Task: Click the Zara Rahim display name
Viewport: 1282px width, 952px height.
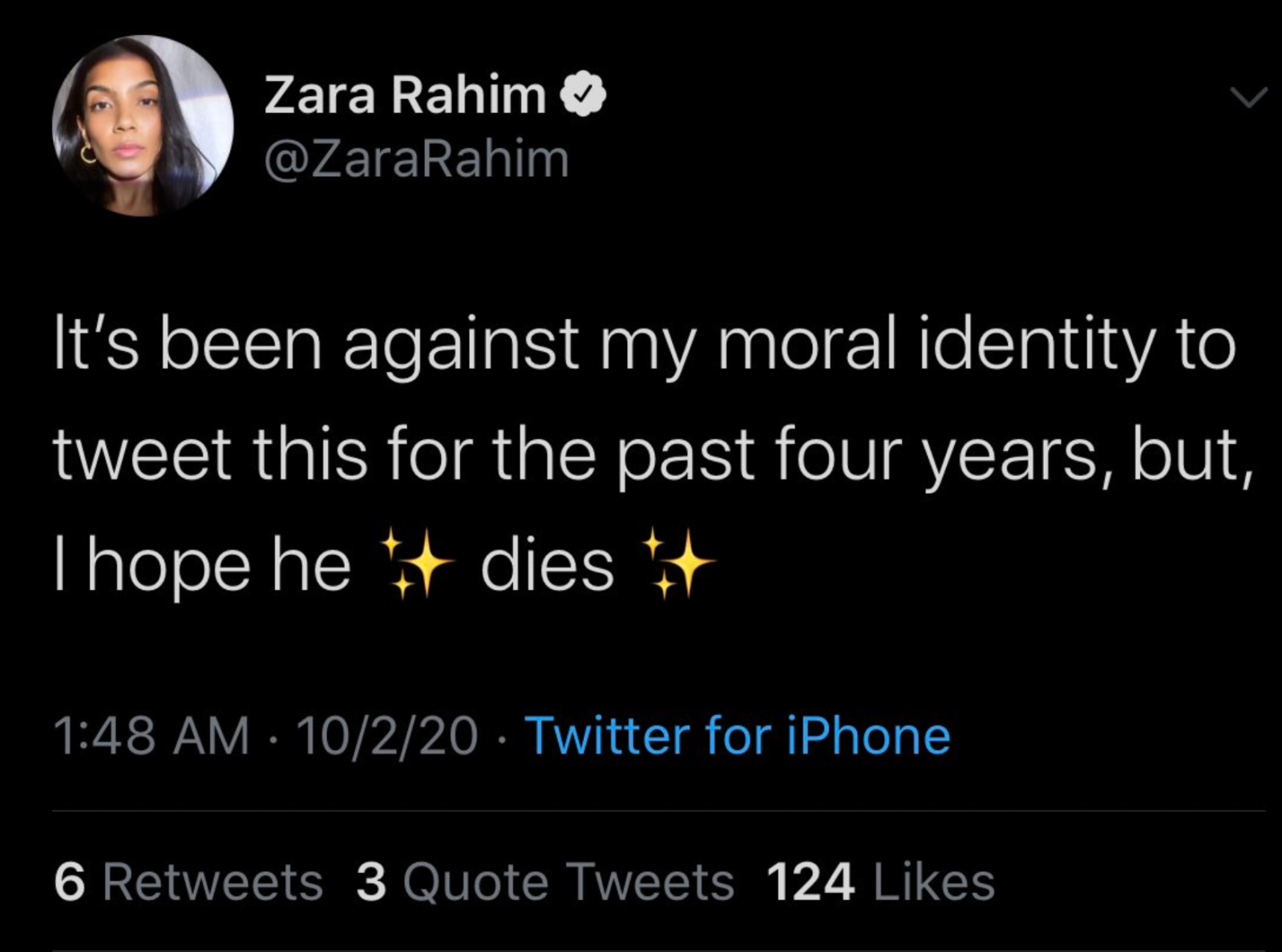Action: click(x=405, y=96)
